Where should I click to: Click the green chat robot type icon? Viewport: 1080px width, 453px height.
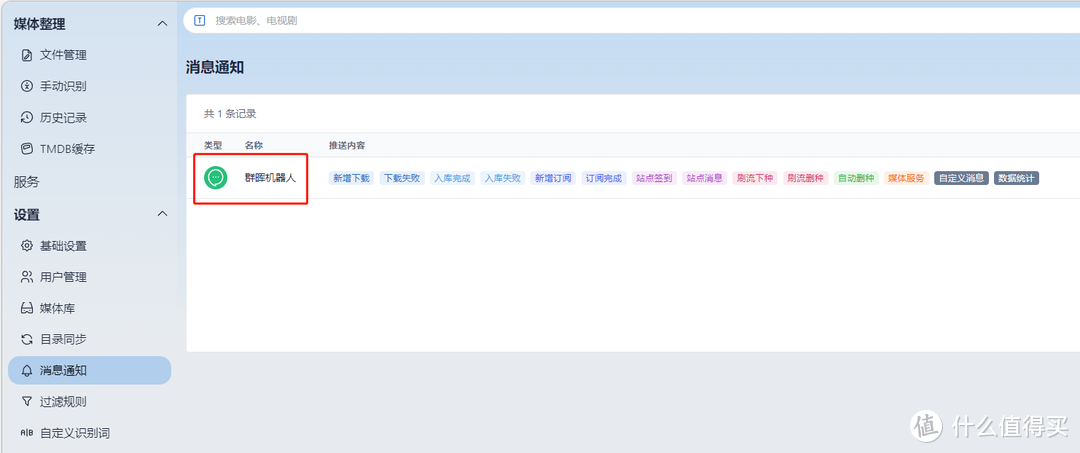click(x=216, y=178)
